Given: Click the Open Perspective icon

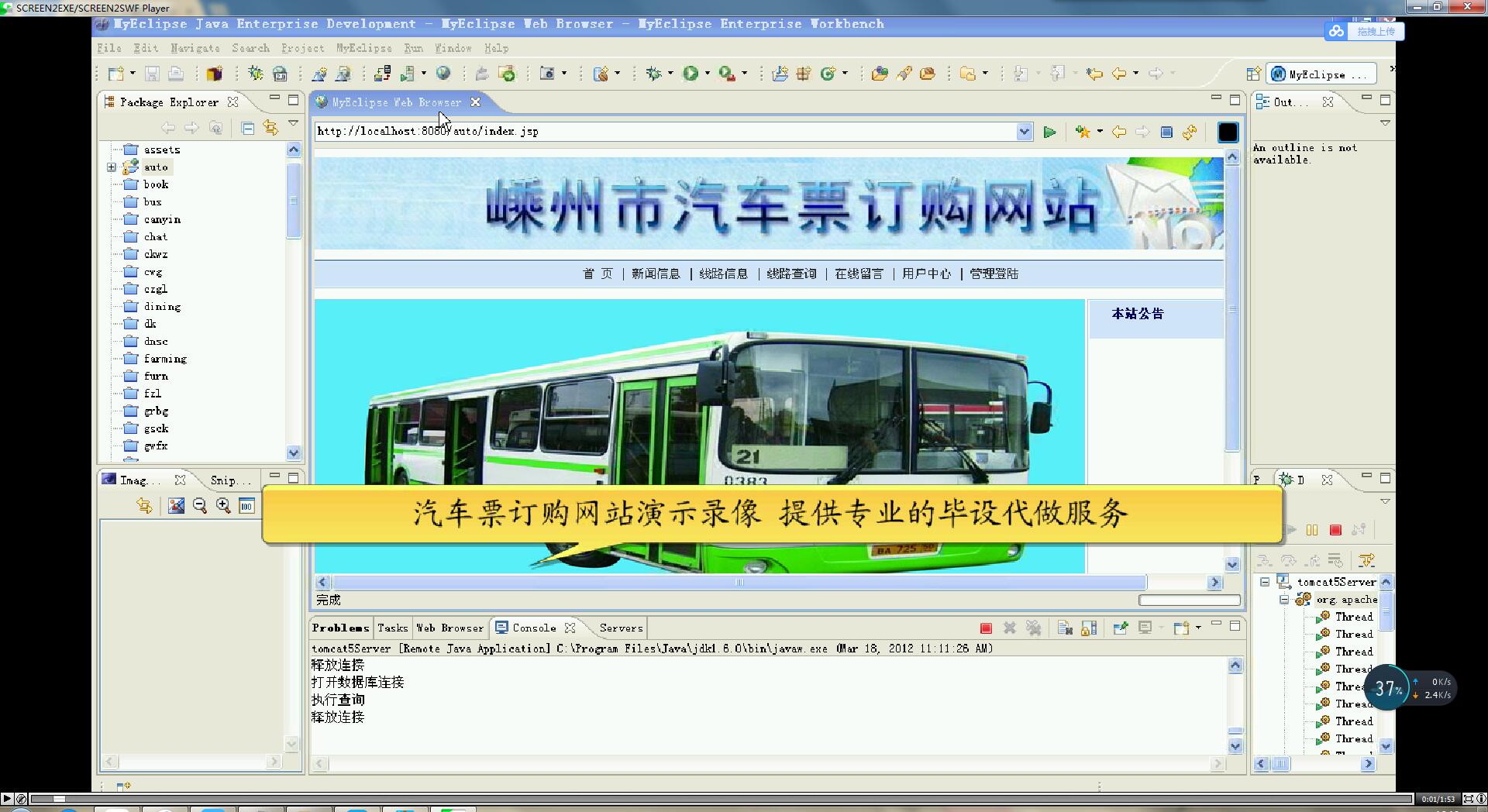Looking at the screenshot, I should click(1253, 74).
